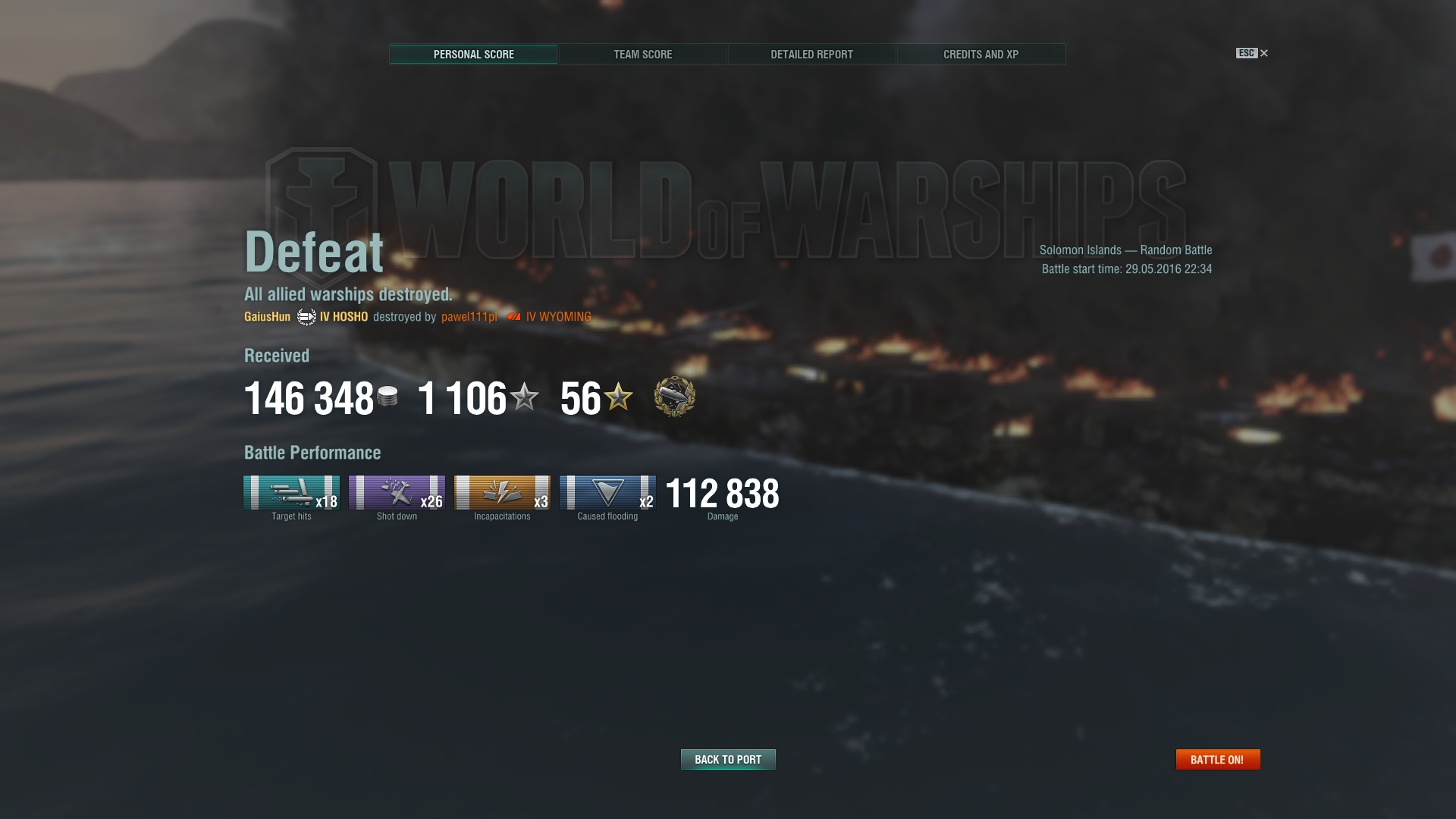Click the Hosho aircraft carrier class icon
Image resolution: width=1456 pixels, height=819 pixels.
306,317
